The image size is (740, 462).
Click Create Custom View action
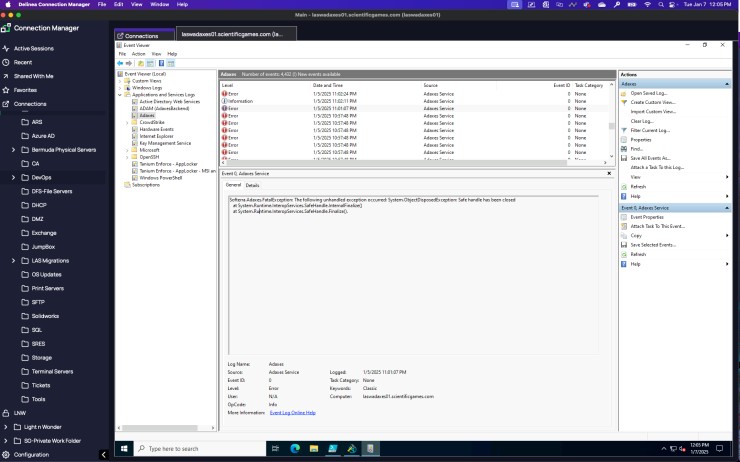[653, 102]
